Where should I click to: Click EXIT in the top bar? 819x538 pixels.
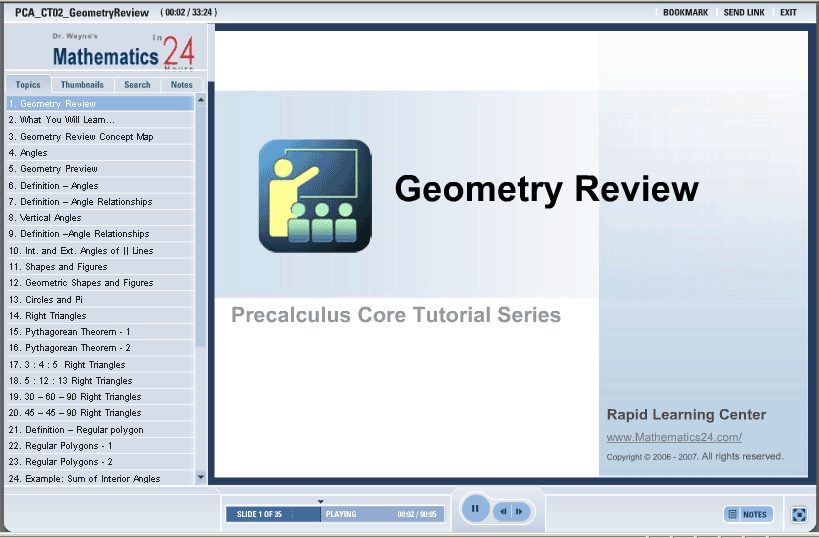coord(788,13)
